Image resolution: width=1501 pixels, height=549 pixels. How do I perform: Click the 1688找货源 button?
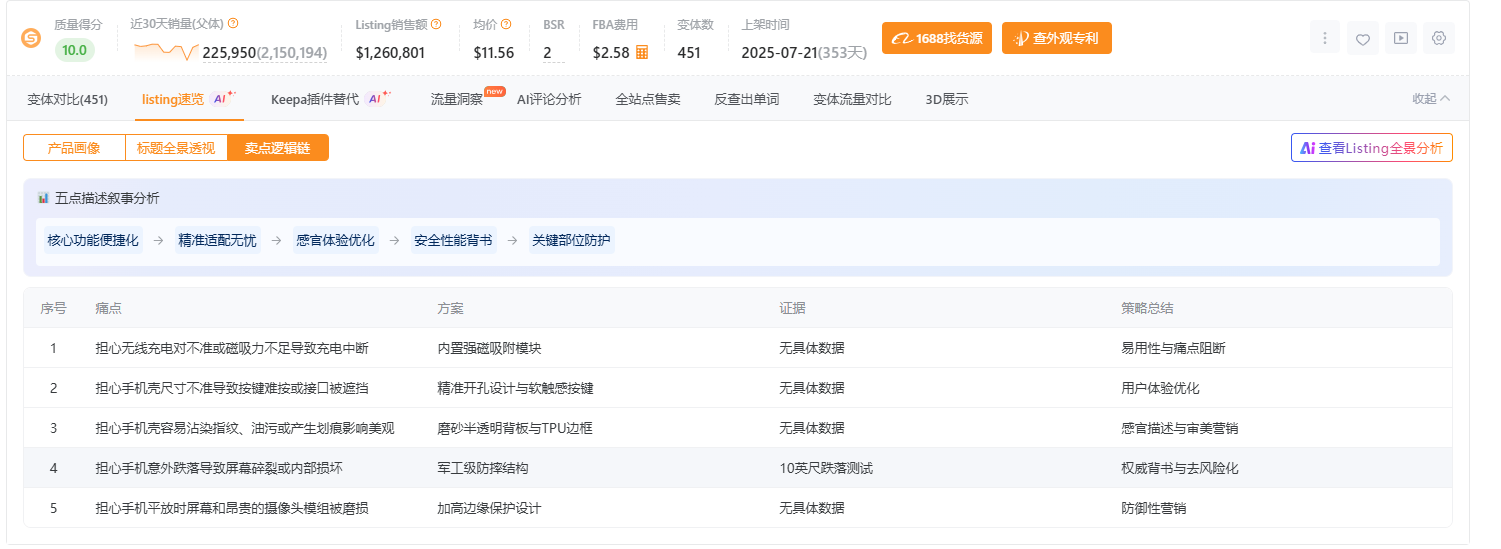(x=937, y=38)
